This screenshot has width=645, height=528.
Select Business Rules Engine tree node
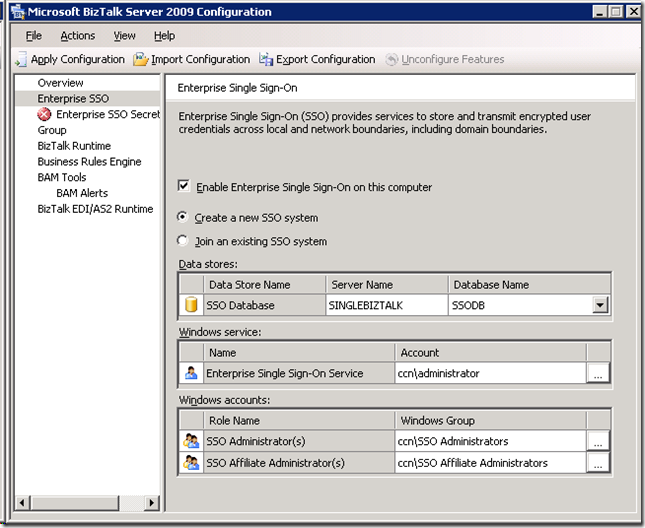(x=89, y=162)
